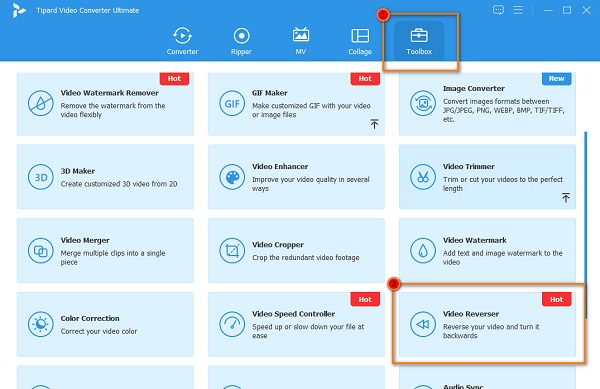Click the partially visible Audio Sync tool
This screenshot has width=600, height=389.
(x=487, y=378)
